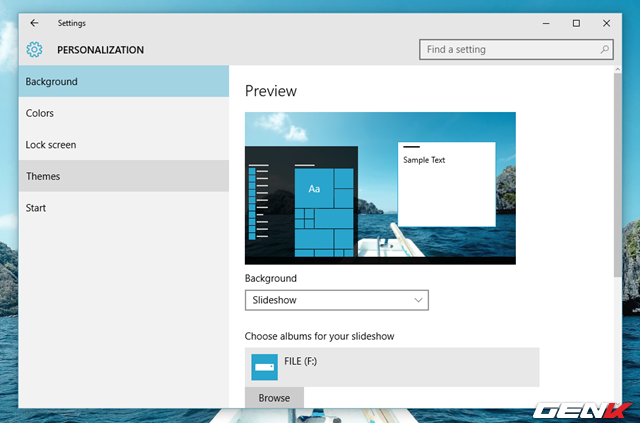Close the Settings window
The image size is (640, 423).
coord(607,23)
